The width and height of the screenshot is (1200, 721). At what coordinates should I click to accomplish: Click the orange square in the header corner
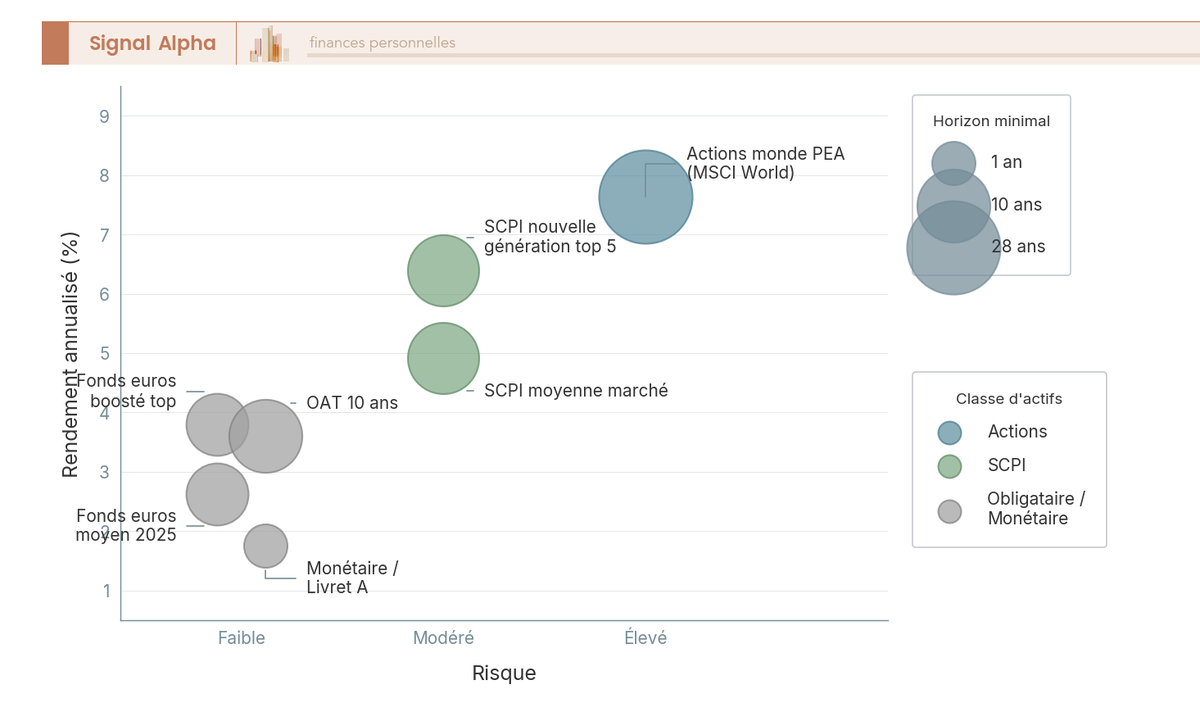[55, 43]
